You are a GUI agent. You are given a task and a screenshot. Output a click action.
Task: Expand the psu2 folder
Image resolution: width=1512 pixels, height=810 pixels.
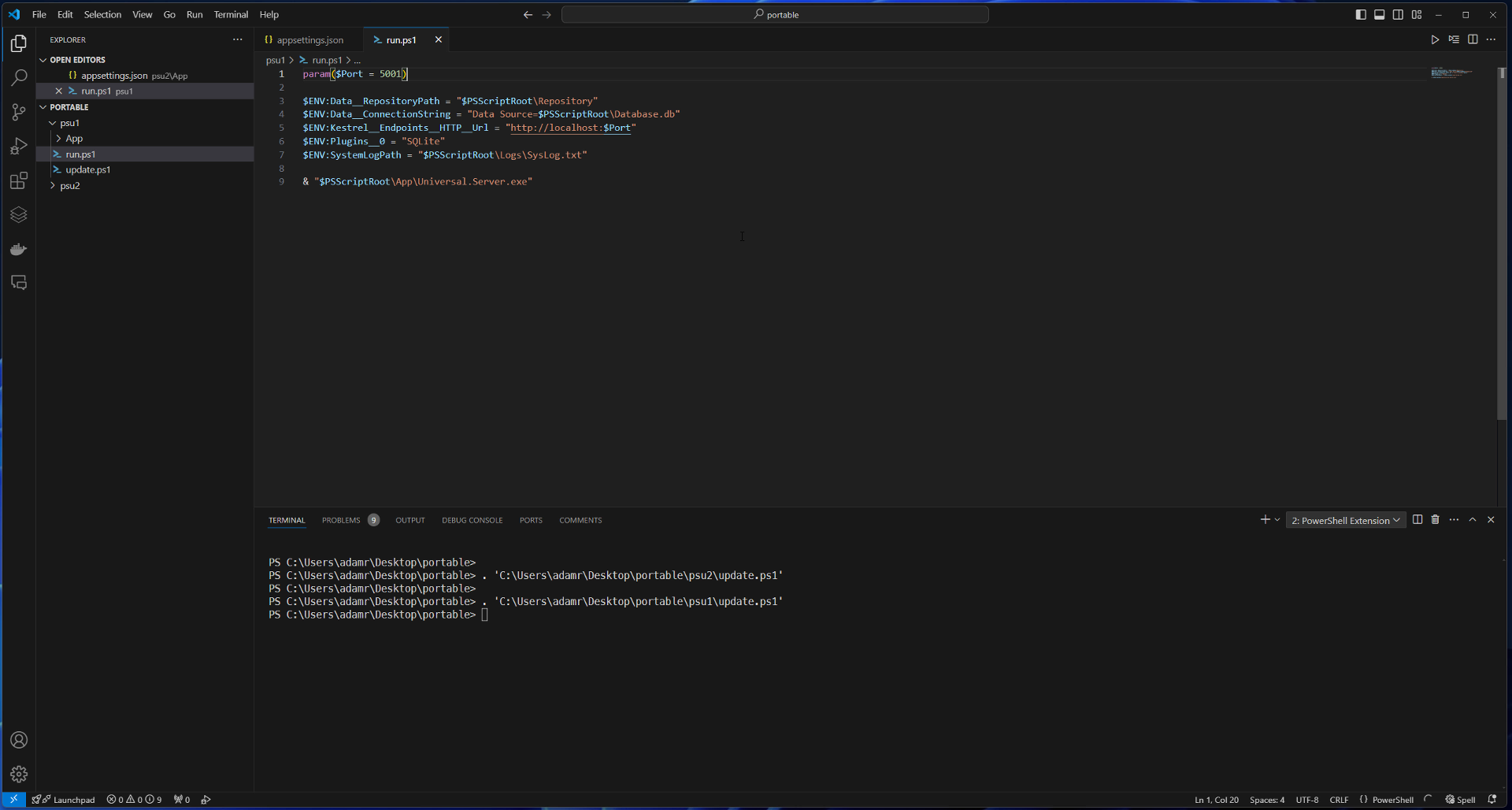70,186
